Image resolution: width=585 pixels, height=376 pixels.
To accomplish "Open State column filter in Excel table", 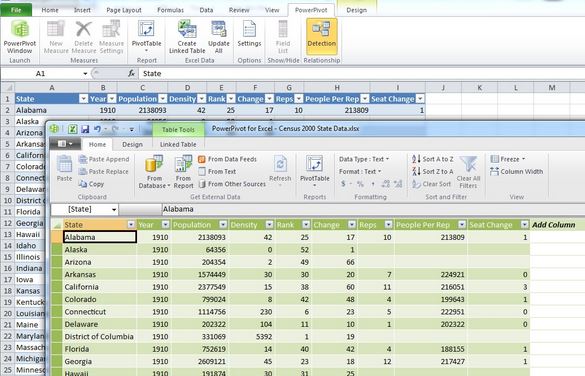I will [84, 99].
